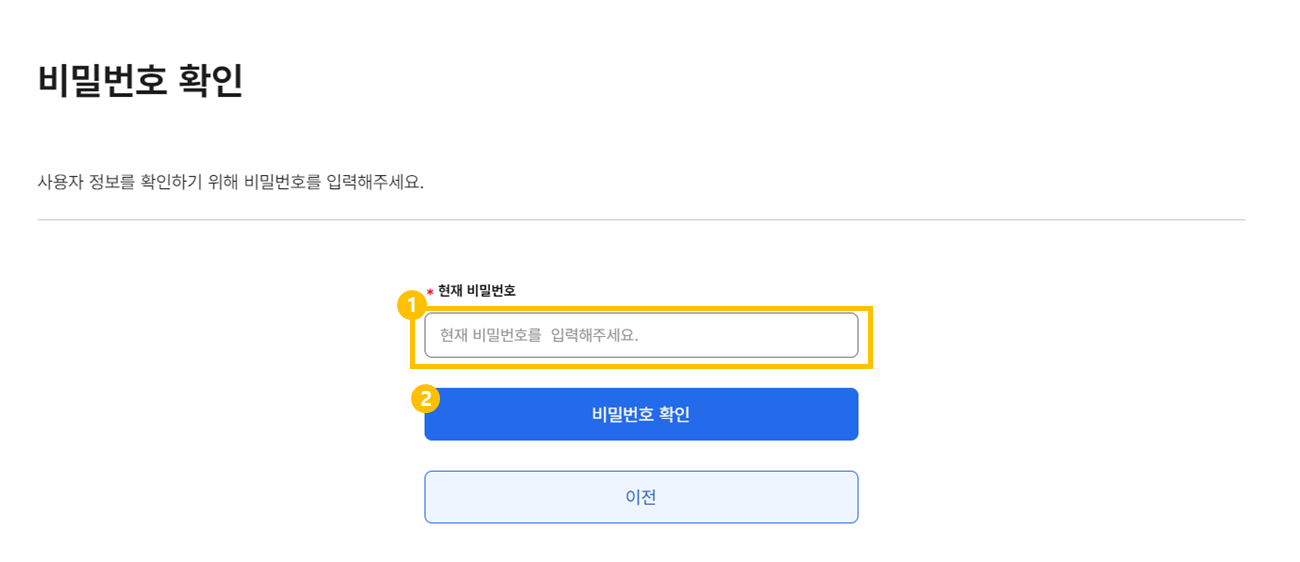The image size is (1300, 562).
Task: Click the yellow number 1 badge
Action: [412, 304]
